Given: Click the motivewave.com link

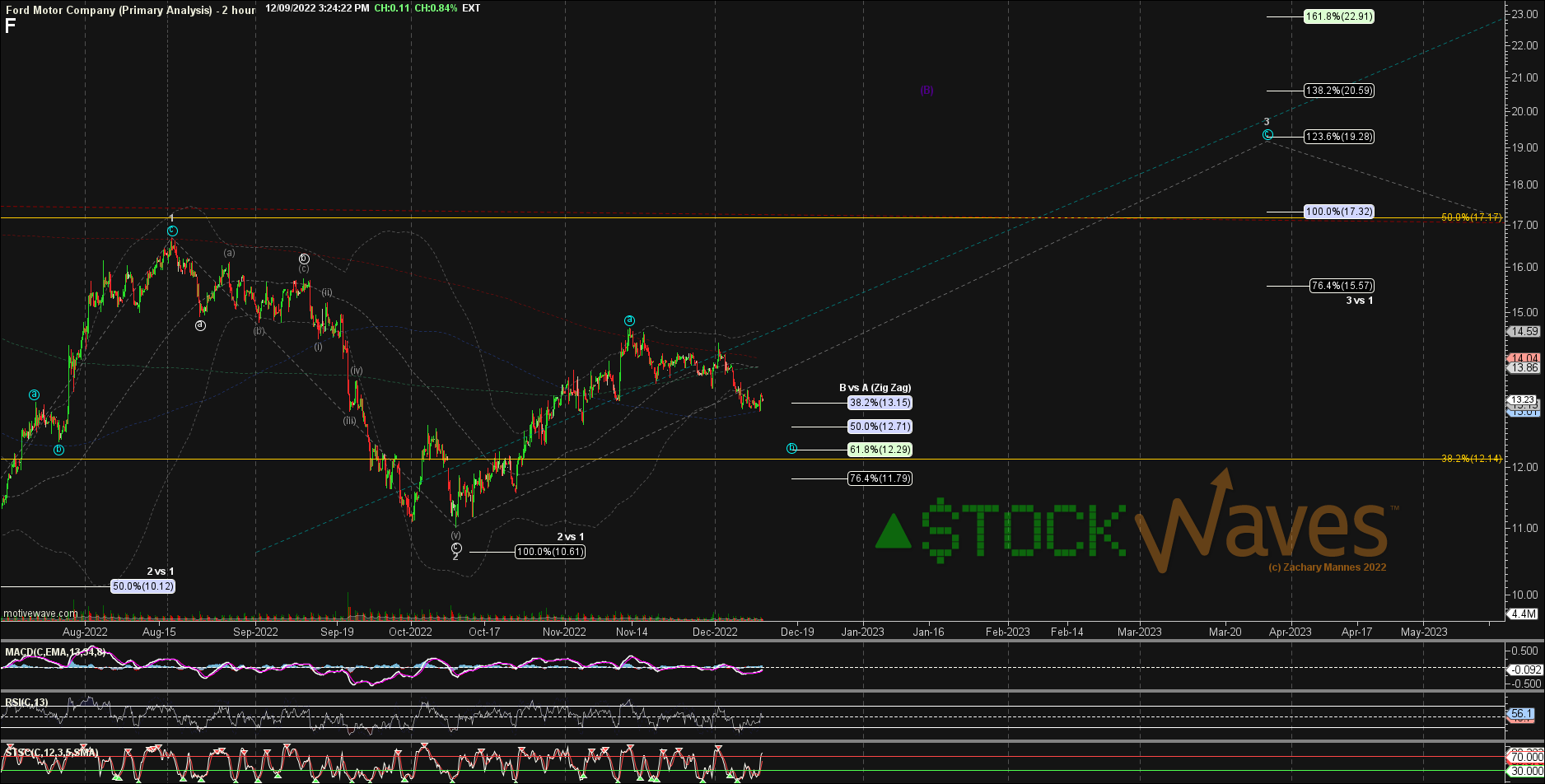Looking at the screenshot, I should click(40, 614).
